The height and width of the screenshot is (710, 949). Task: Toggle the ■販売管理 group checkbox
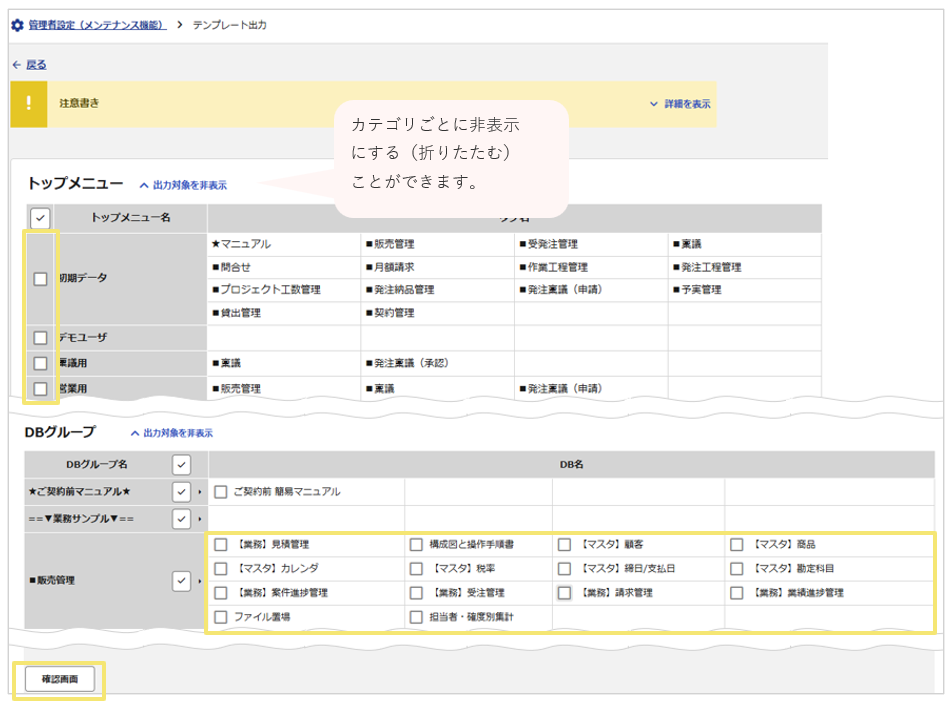182,581
